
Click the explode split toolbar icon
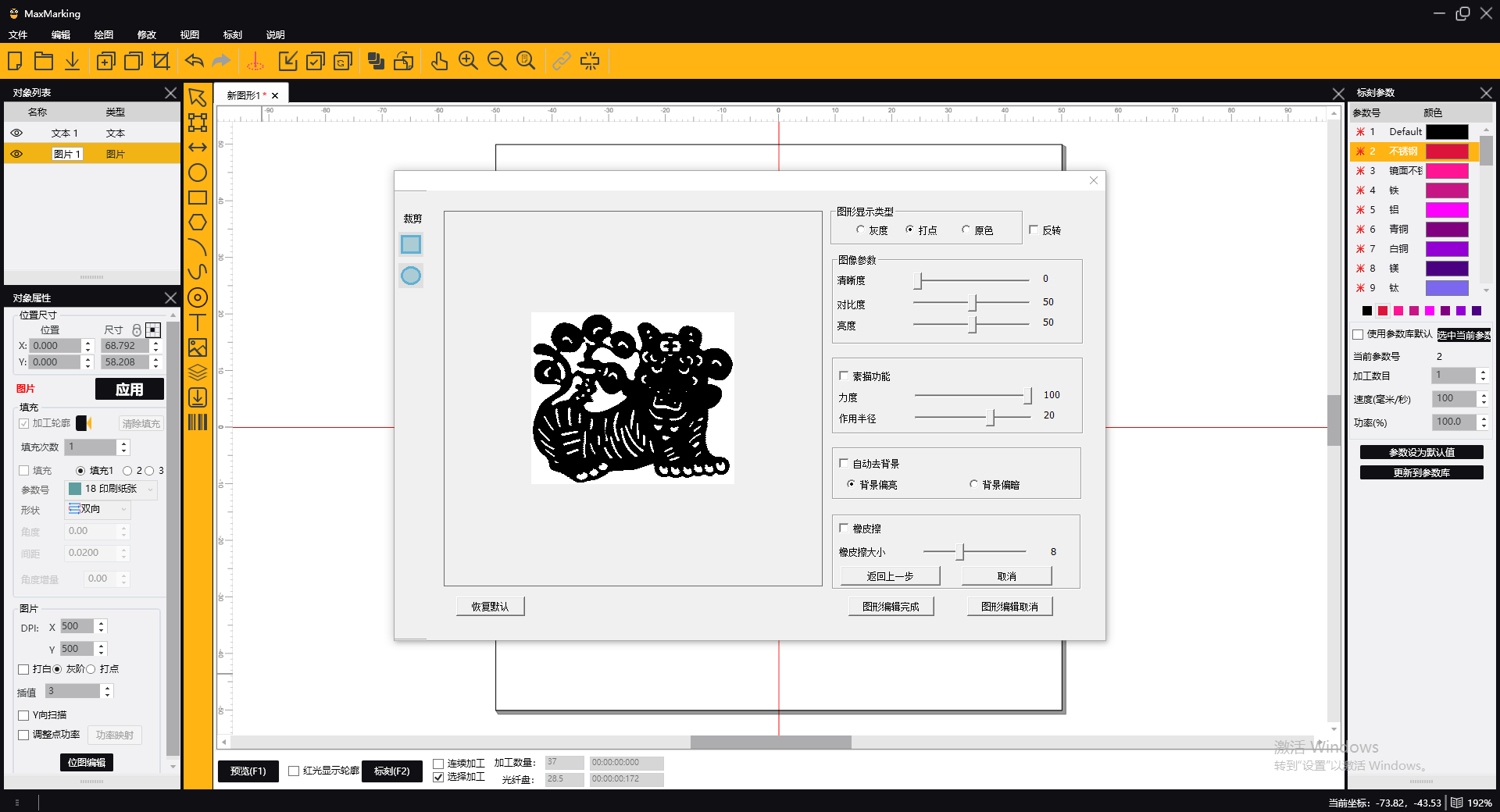tap(590, 61)
